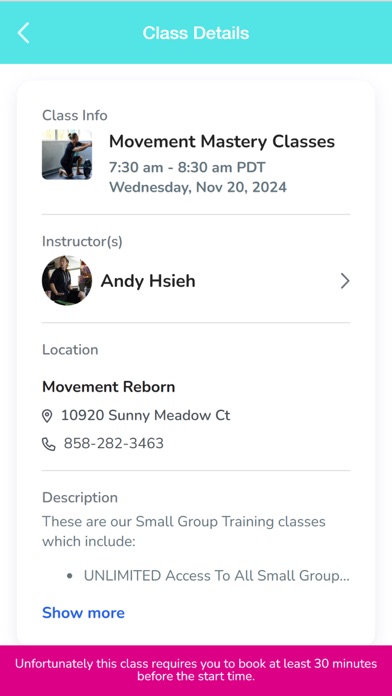This screenshot has width=392, height=696.
Task: Go back using the header arrow
Action: [23, 33]
